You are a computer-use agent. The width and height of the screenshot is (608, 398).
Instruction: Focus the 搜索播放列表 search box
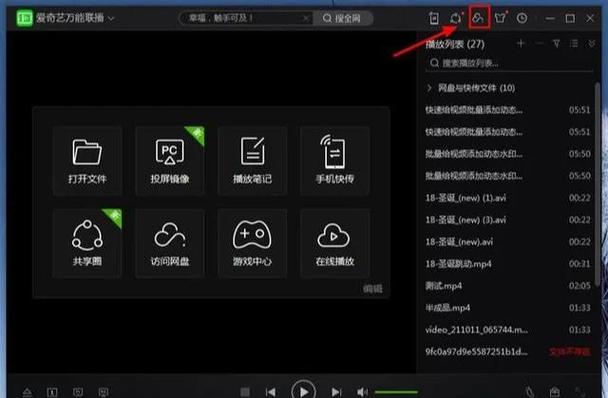pyautogui.click(x=510, y=63)
